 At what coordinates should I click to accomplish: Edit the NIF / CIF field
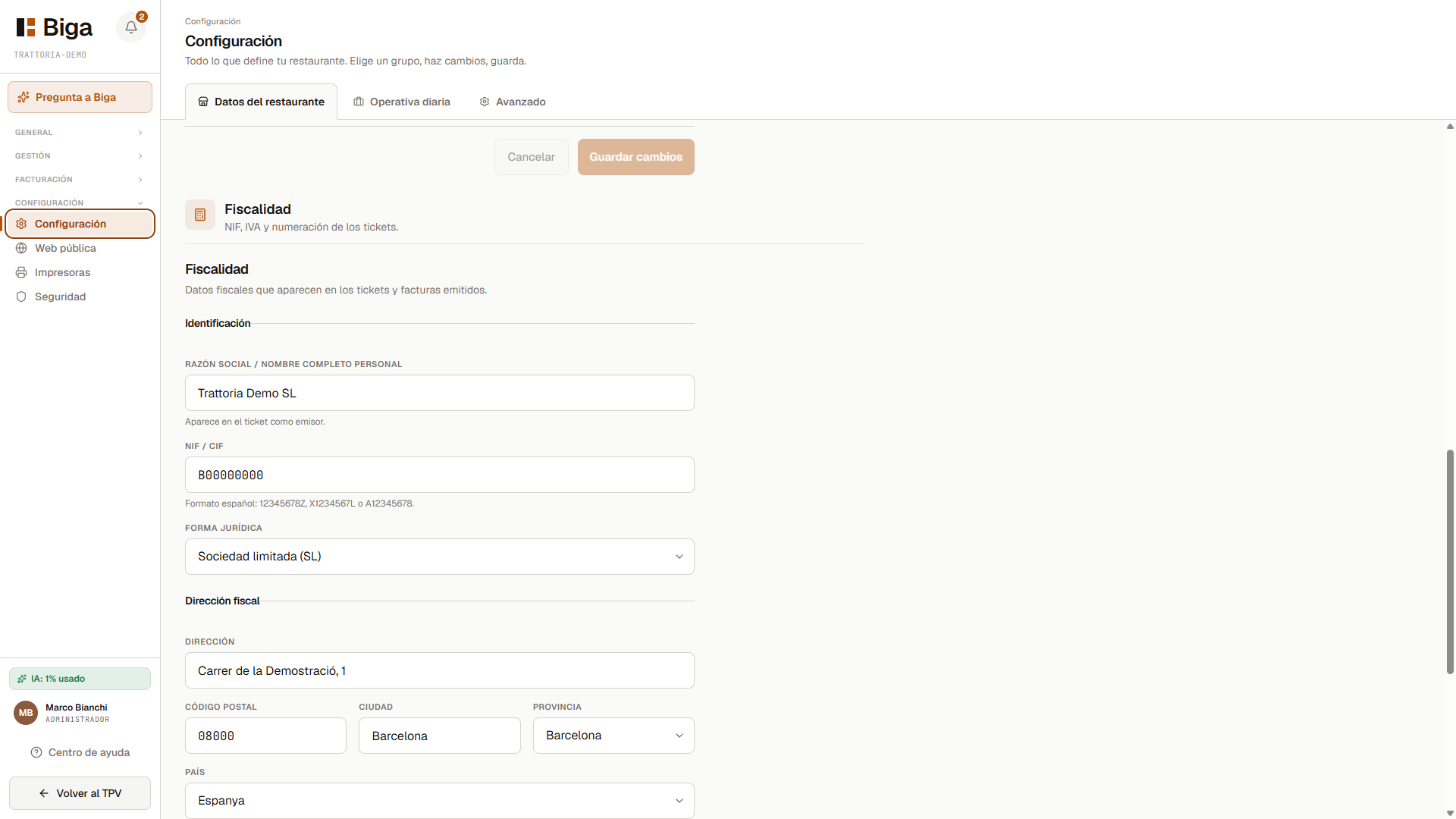[440, 475]
